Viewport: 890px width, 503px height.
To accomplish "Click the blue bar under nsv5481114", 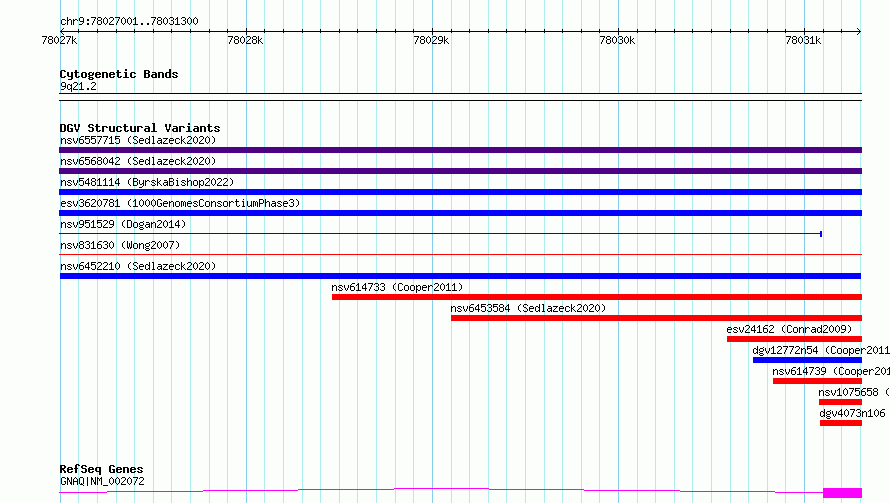I will (x=460, y=192).
